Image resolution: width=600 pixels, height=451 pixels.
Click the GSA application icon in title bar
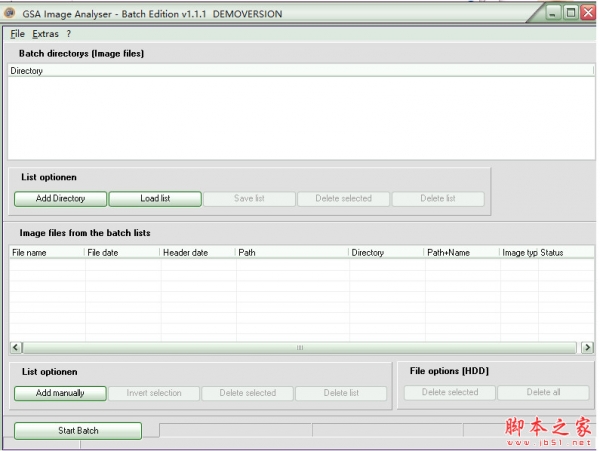pyautogui.click(x=10, y=13)
